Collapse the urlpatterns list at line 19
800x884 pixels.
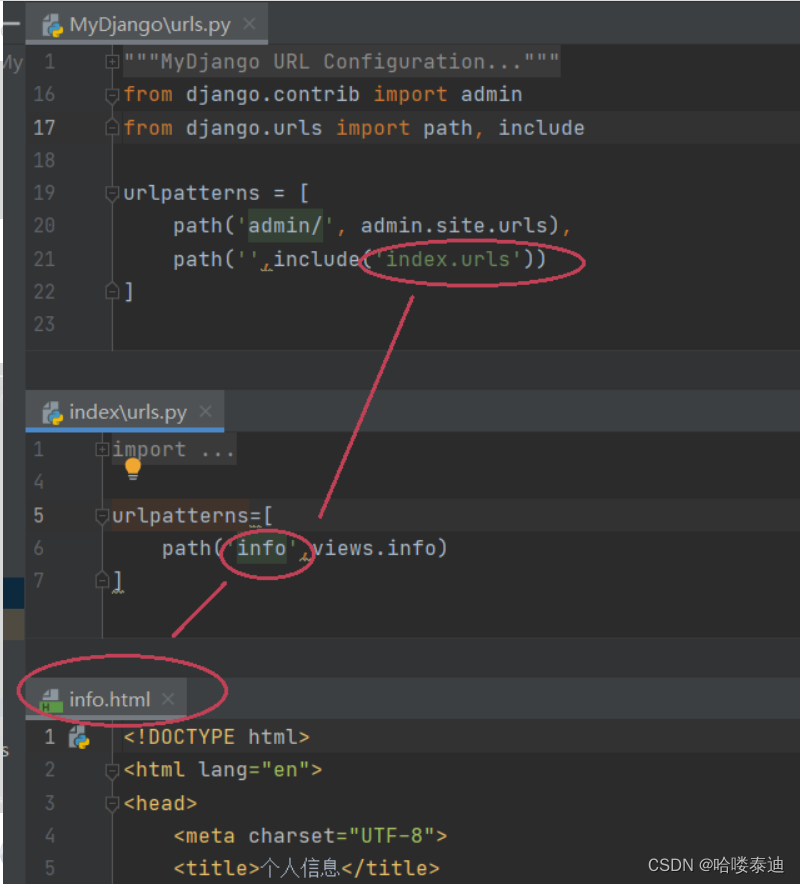pyautogui.click(x=112, y=193)
